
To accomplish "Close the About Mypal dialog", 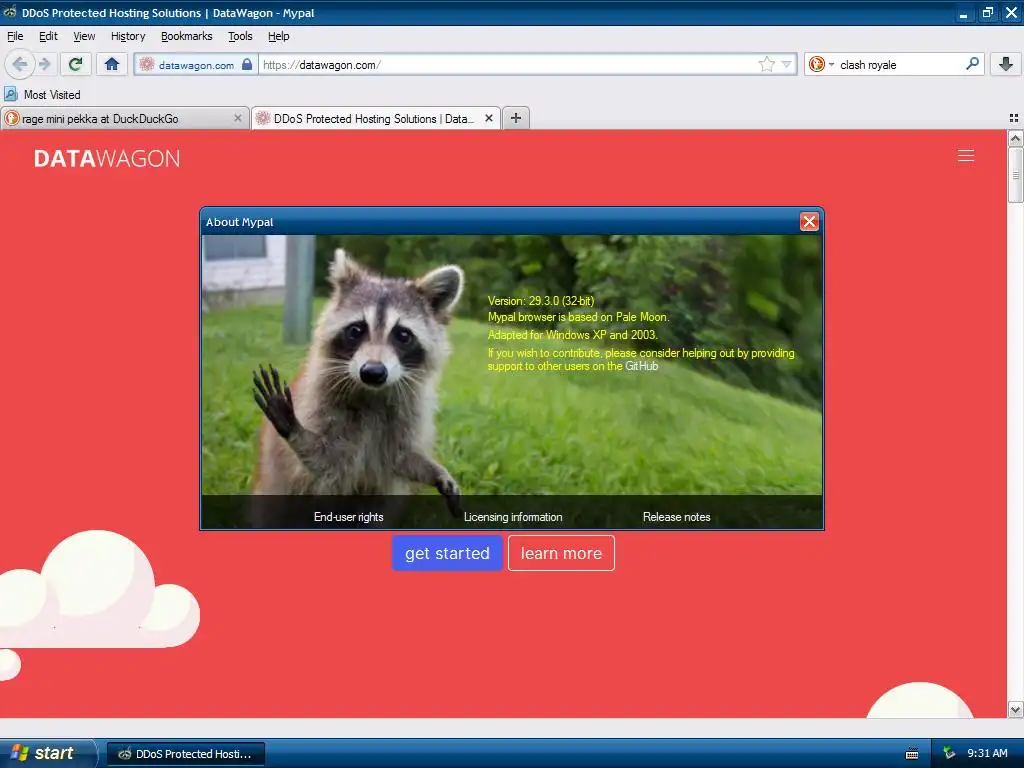I will point(809,222).
